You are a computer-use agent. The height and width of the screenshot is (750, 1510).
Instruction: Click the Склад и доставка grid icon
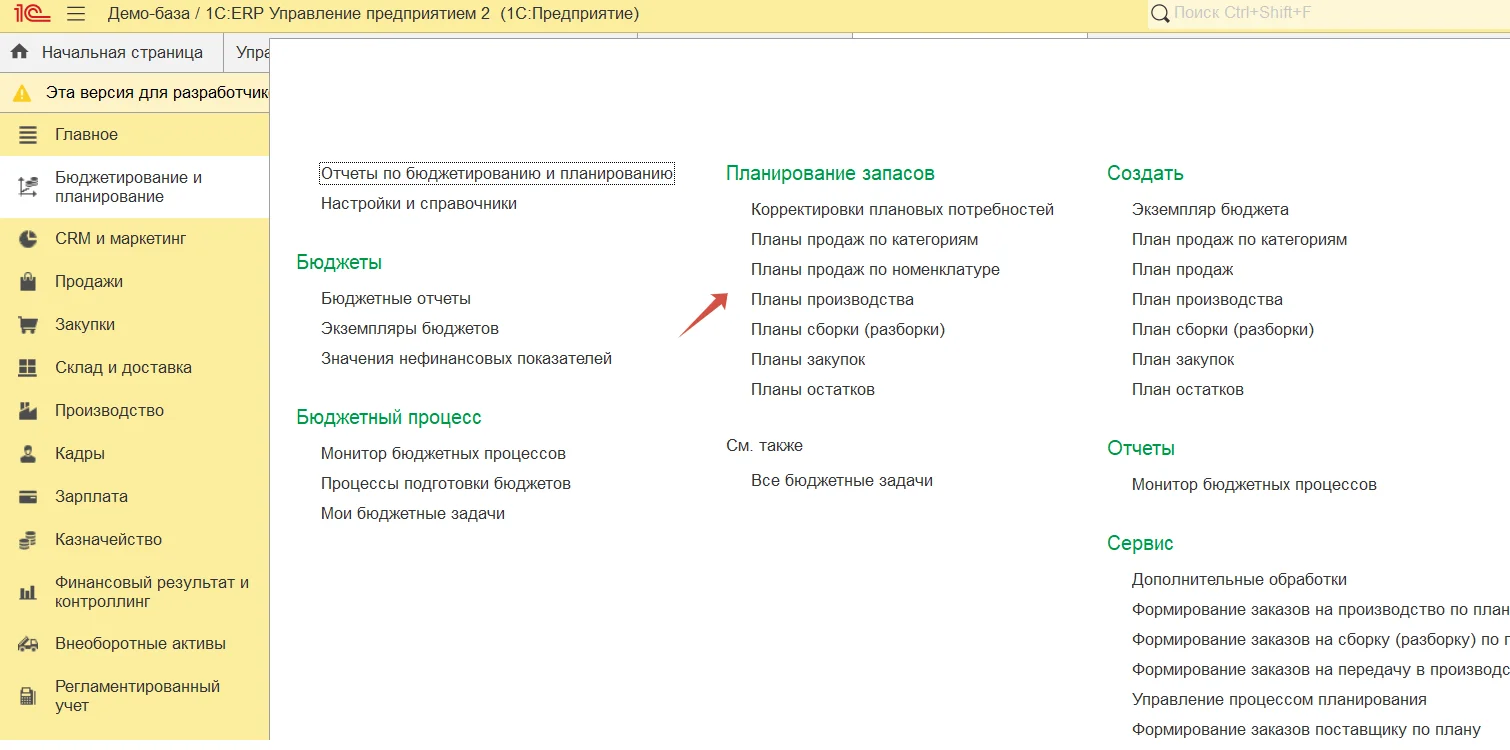[28, 368]
